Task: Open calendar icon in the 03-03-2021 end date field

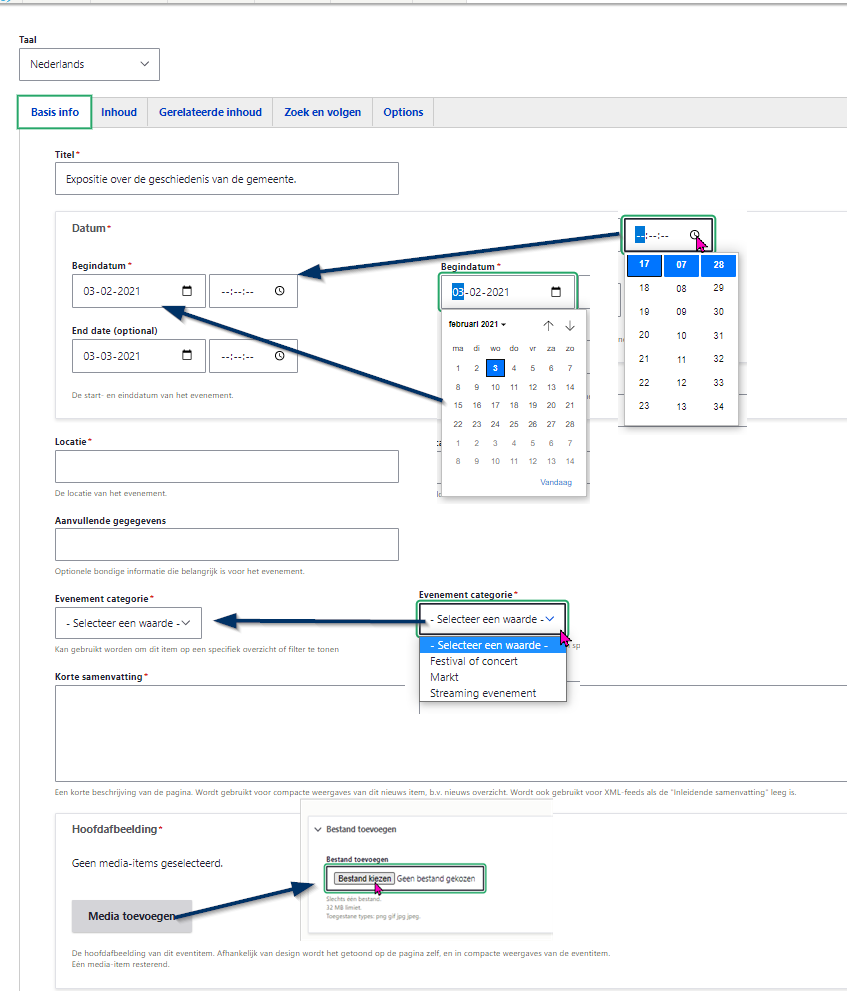Action: pyautogui.click(x=187, y=356)
